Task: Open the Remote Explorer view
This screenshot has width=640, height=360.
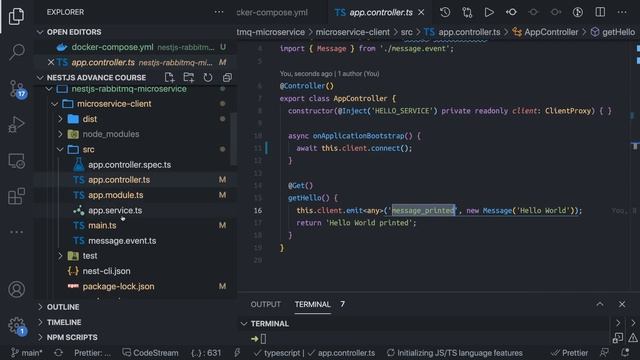Action: point(16,161)
